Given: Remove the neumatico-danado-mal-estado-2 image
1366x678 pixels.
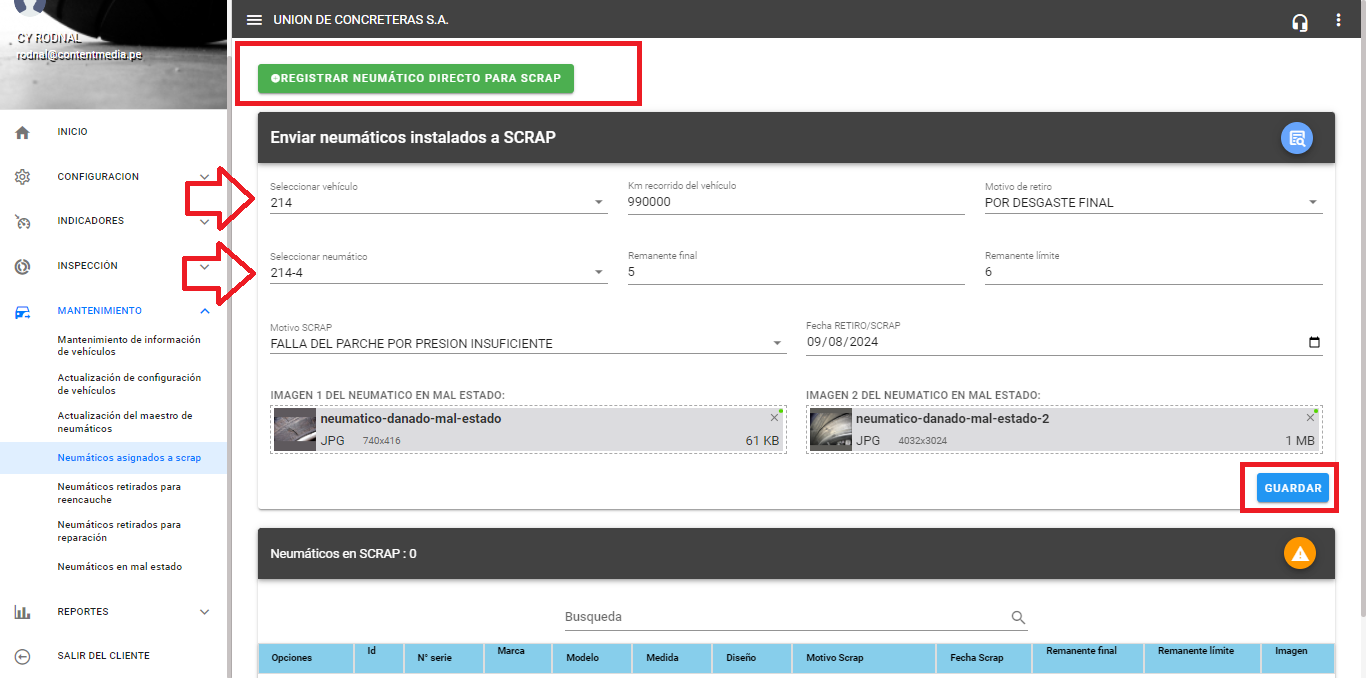Looking at the screenshot, I should point(1310,418).
